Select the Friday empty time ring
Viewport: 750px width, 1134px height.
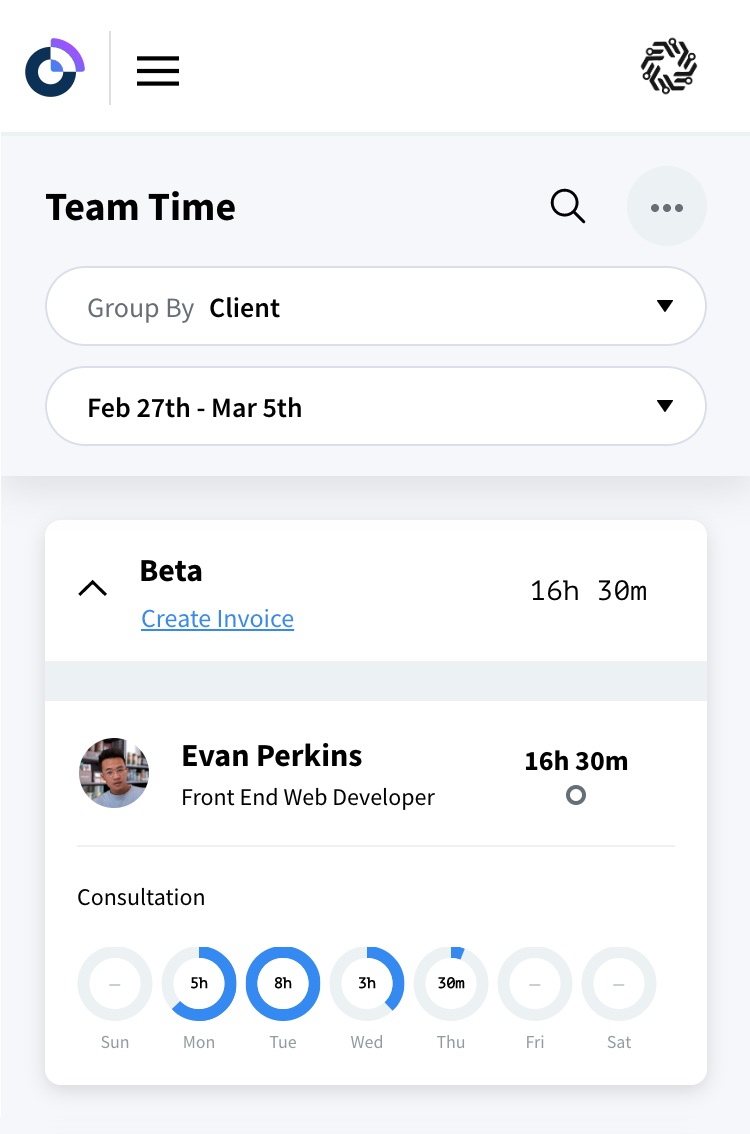tap(535, 984)
